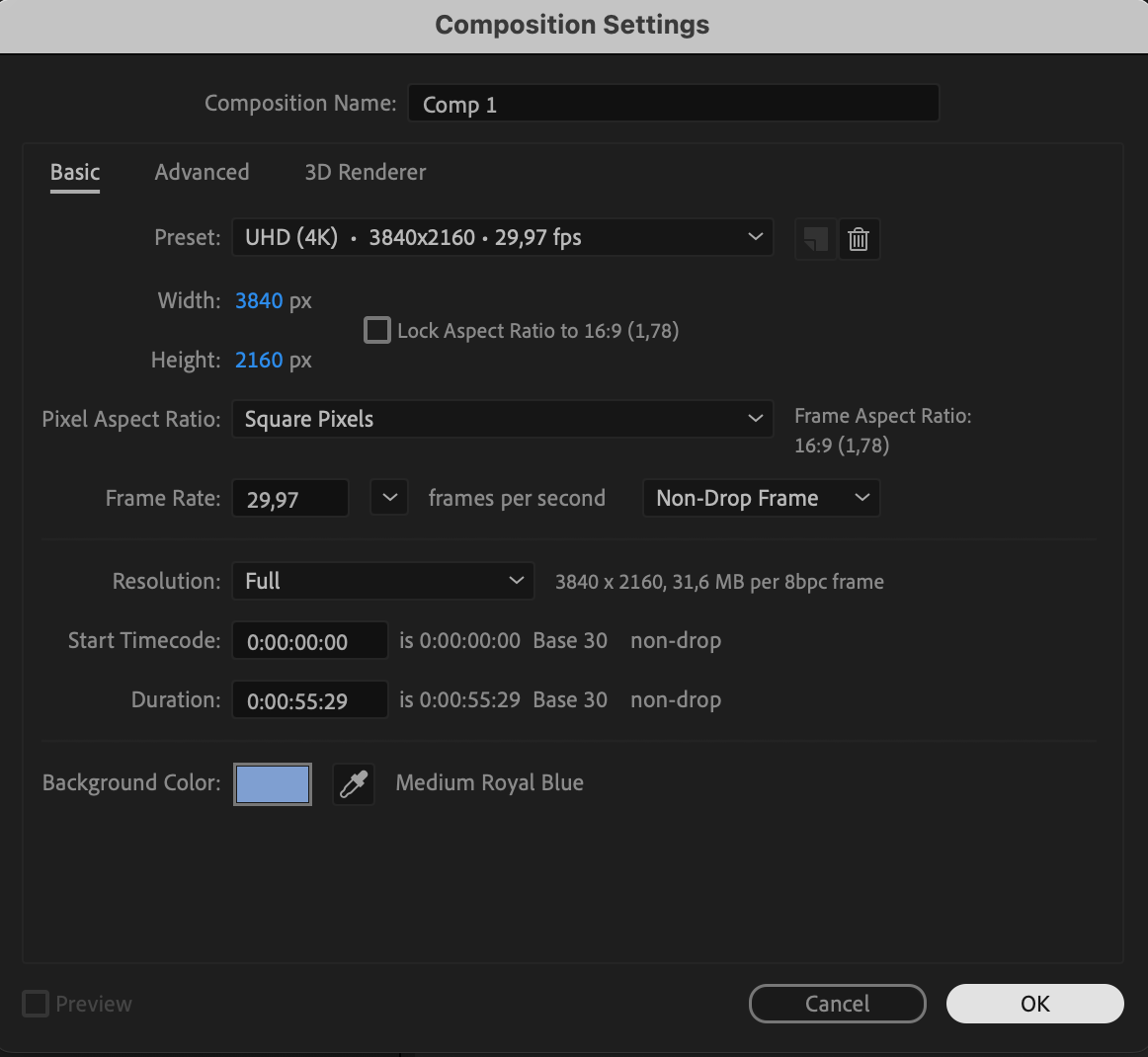The image size is (1148, 1057).
Task: Click the Width value 3840
Action: pyautogui.click(x=259, y=300)
